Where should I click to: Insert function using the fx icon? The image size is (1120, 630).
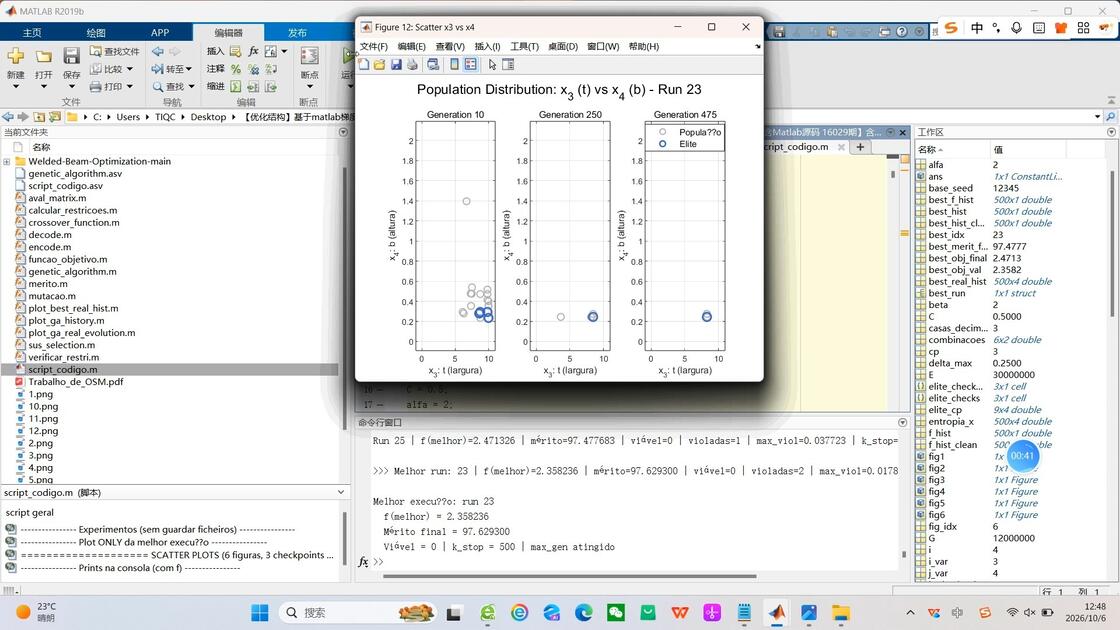tap(254, 51)
